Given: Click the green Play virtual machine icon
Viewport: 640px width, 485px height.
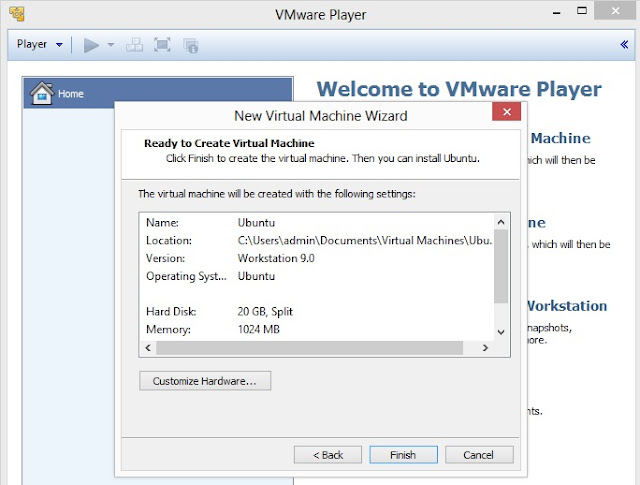Looking at the screenshot, I should pos(91,45).
